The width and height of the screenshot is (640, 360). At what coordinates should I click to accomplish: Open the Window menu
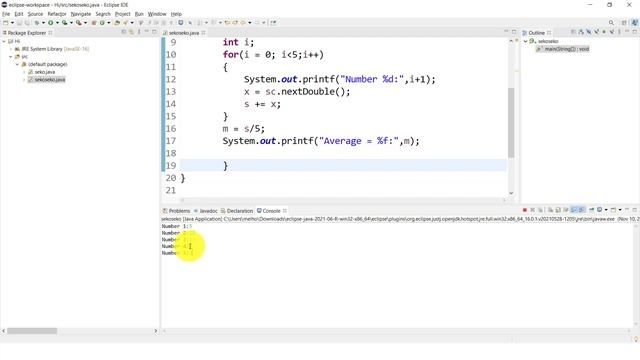coord(157,14)
